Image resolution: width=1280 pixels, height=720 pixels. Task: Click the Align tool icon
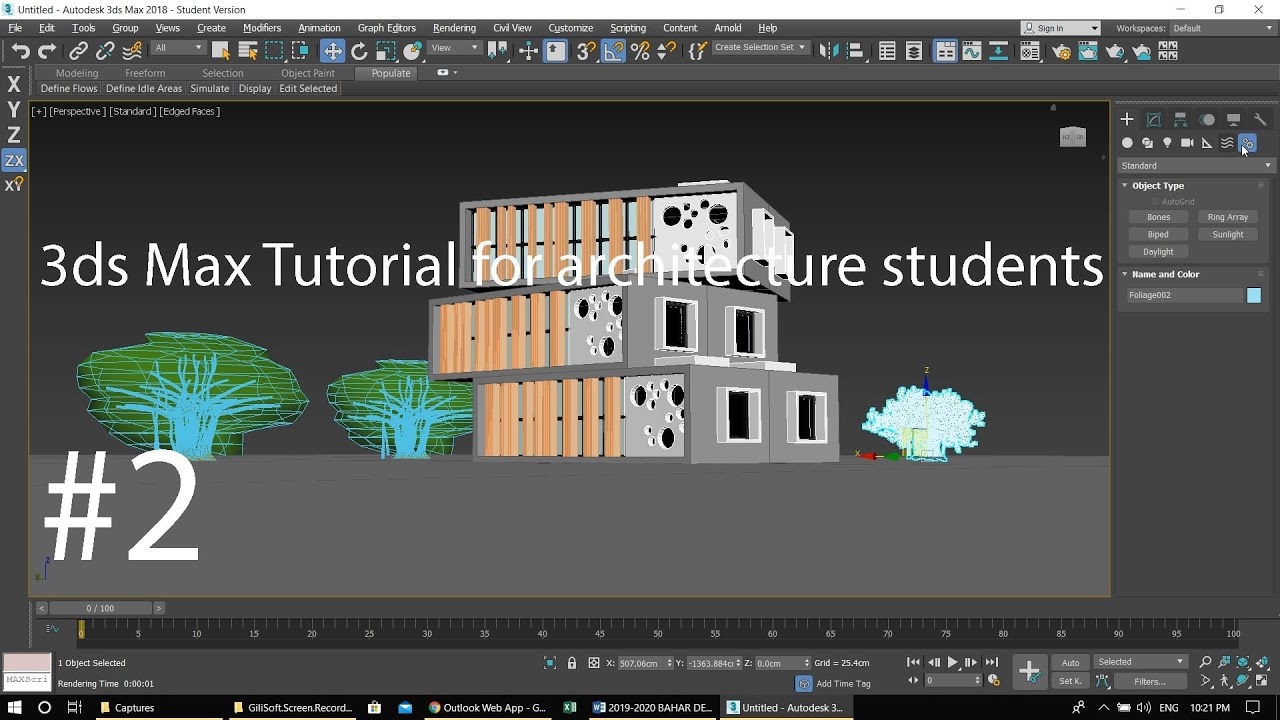pyautogui.click(x=855, y=51)
